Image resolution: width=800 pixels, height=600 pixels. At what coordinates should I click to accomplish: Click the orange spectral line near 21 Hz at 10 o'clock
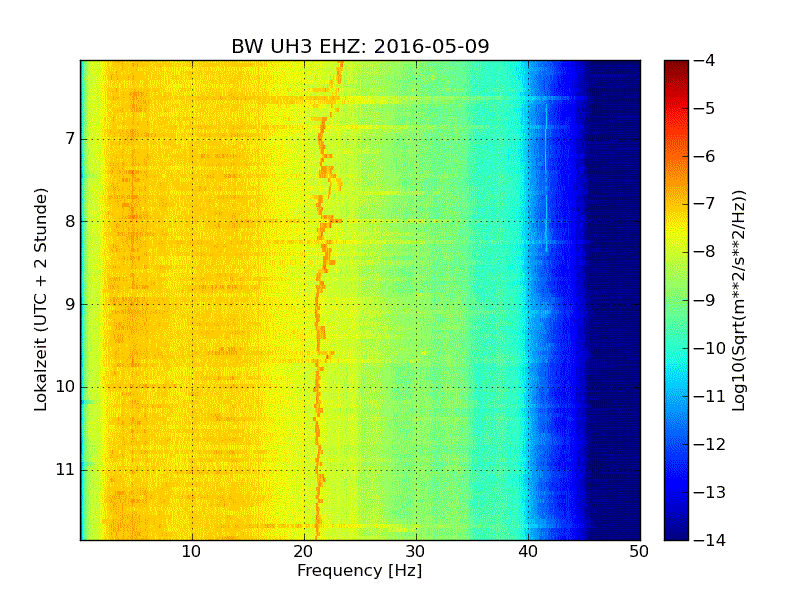tap(316, 387)
